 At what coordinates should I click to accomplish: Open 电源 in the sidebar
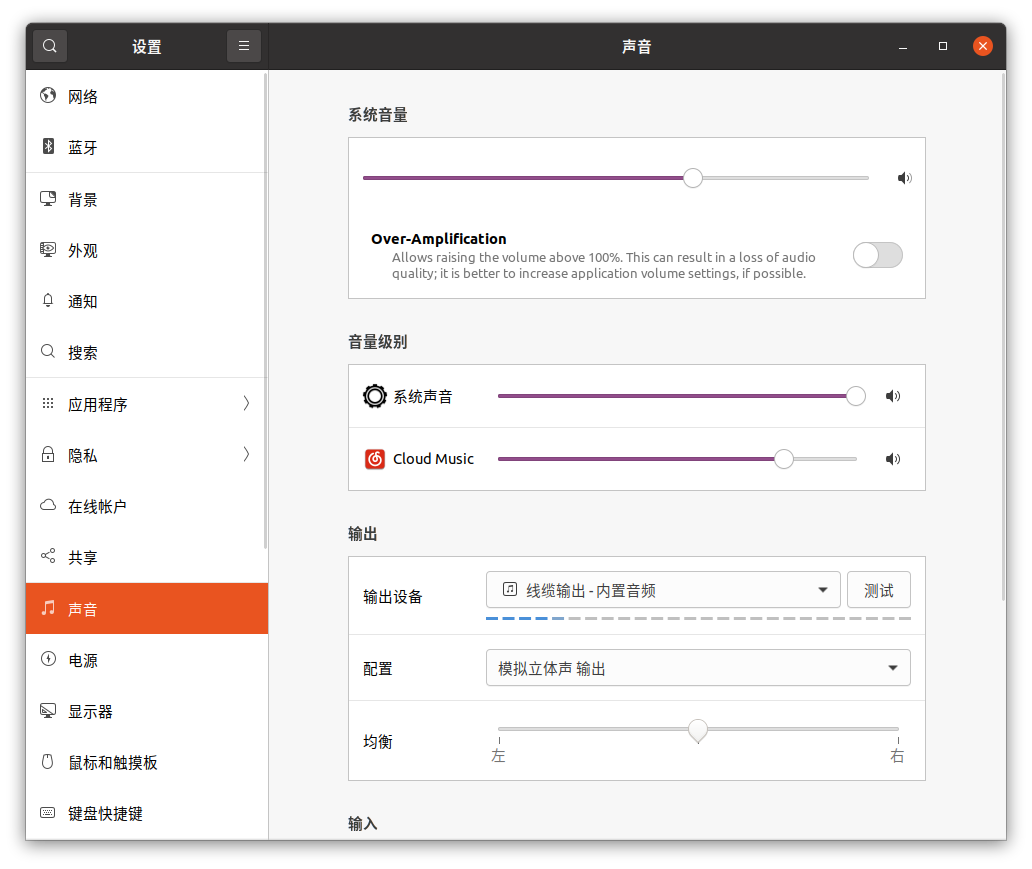click(x=147, y=660)
